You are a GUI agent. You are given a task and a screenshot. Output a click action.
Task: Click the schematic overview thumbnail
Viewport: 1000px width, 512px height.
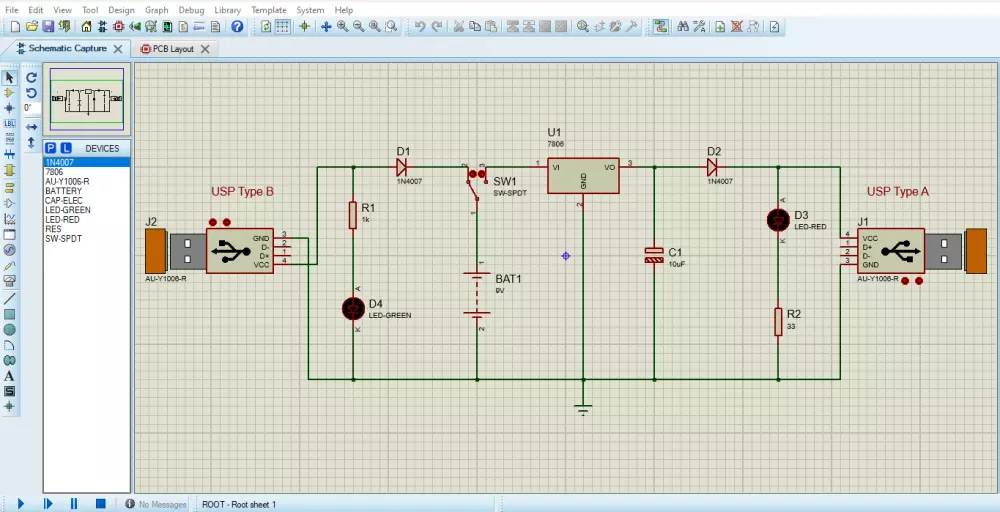[x=87, y=99]
